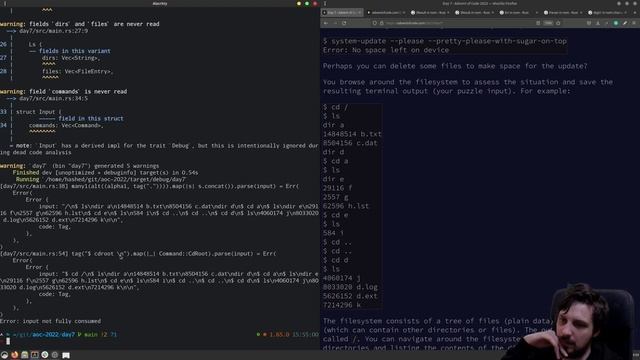Click the 'dir e' example line
The width and height of the screenshot is (640, 360).
[333, 179]
